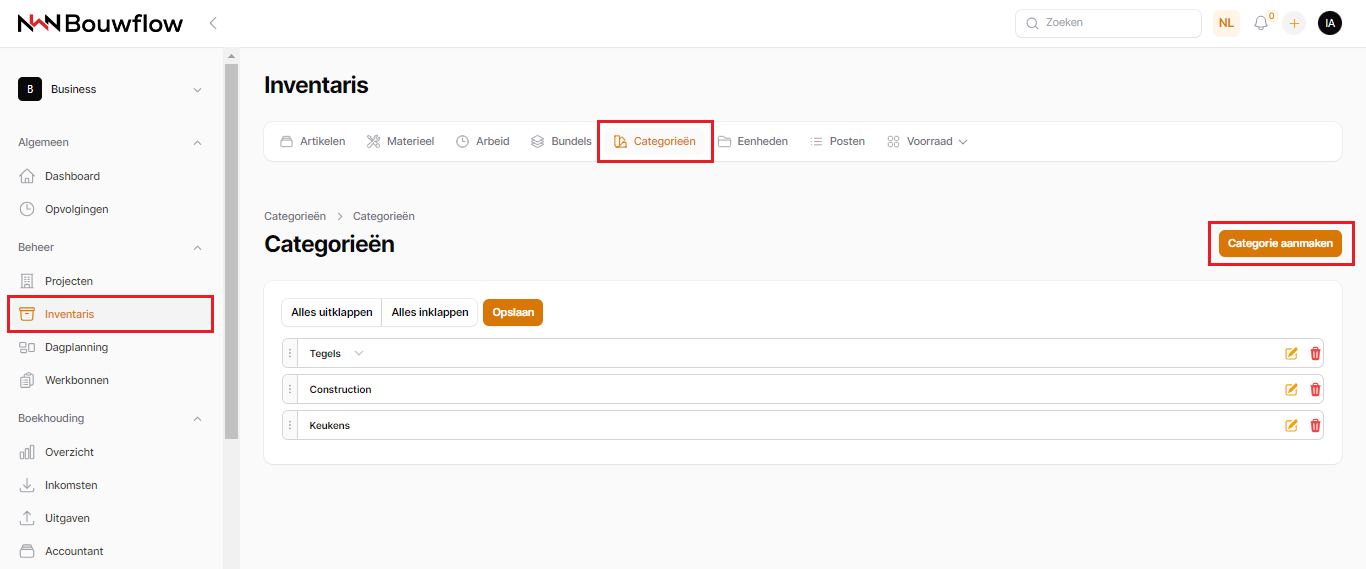Click the Zoeken search field
The width and height of the screenshot is (1366, 569).
(1108, 23)
